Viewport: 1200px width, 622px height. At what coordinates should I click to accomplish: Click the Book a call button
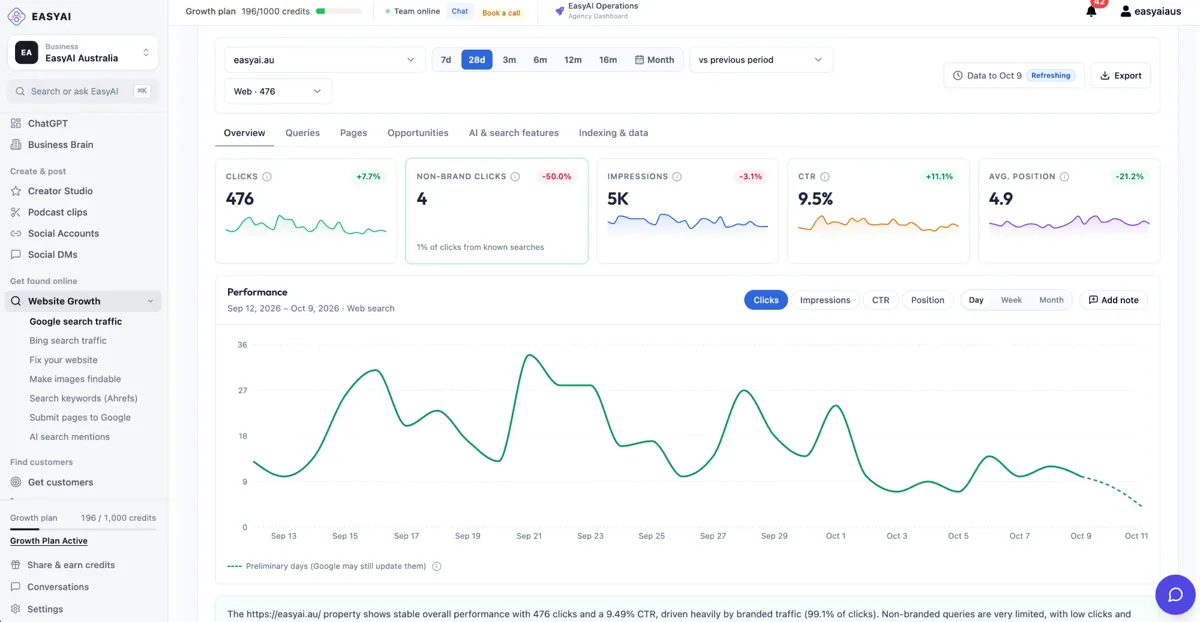[x=501, y=13]
